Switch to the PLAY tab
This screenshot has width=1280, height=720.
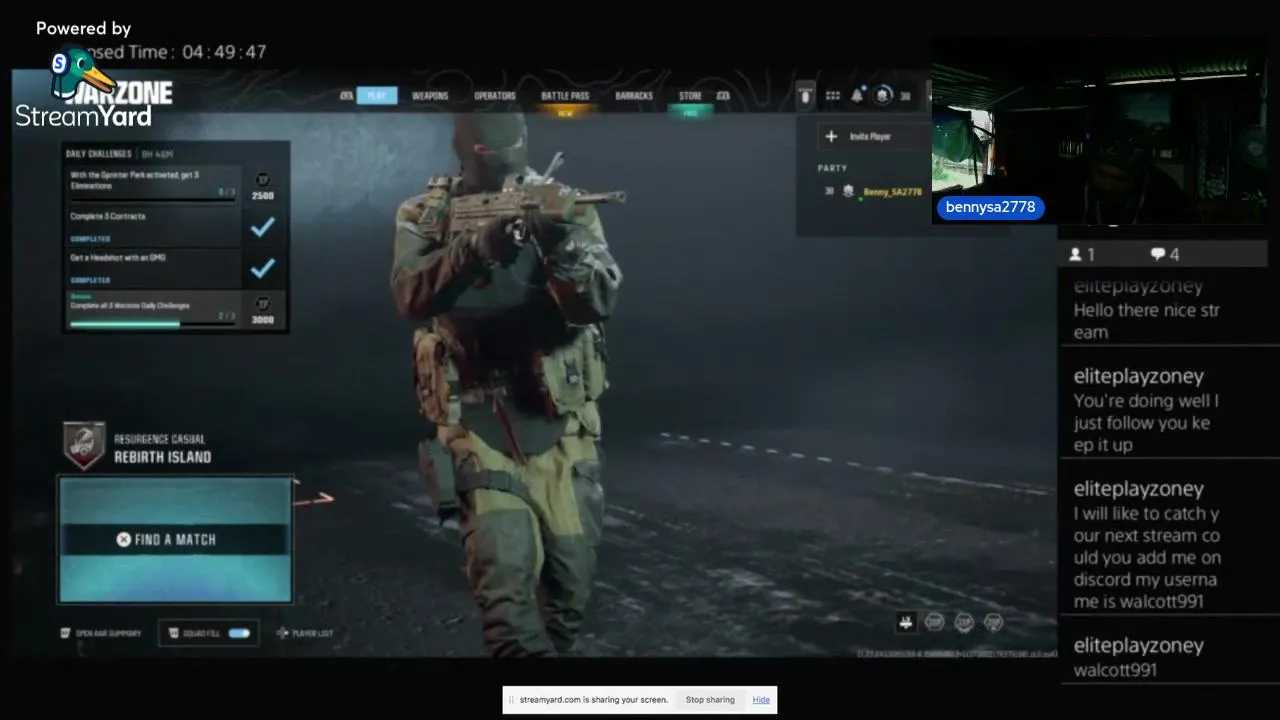click(377, 96)
